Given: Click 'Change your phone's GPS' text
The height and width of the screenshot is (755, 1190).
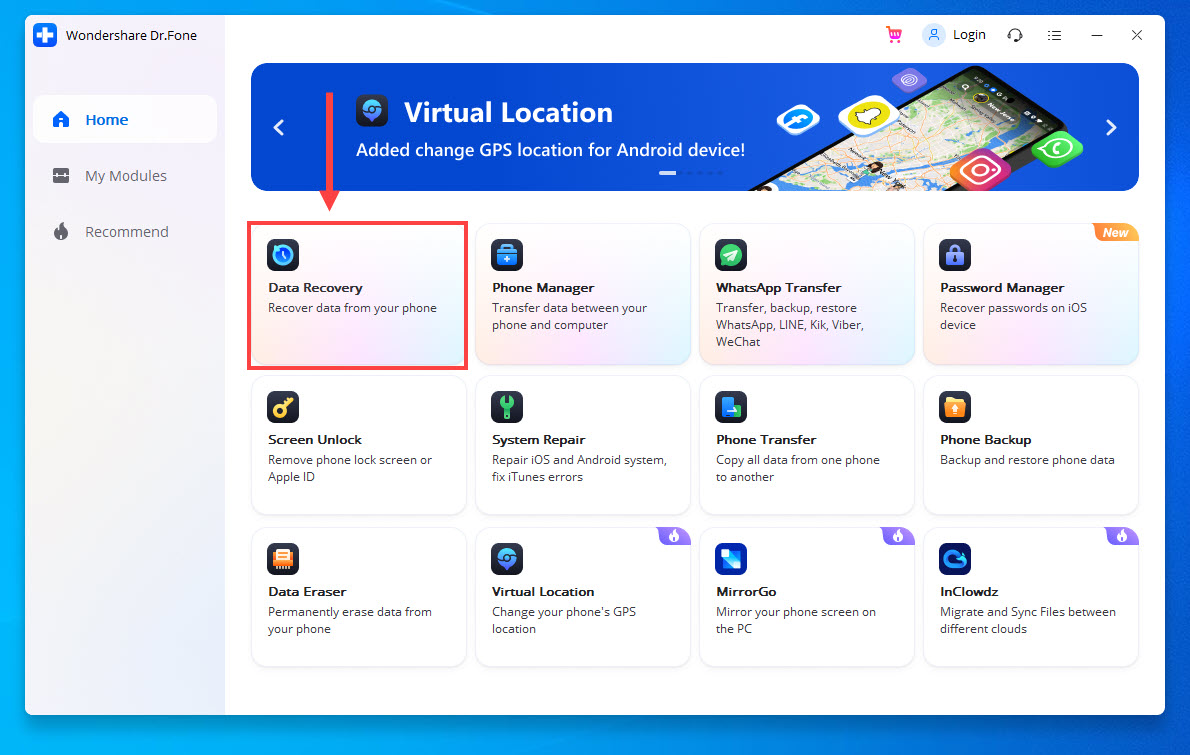Looking at the screenshot, I should [x=564, y=612].
